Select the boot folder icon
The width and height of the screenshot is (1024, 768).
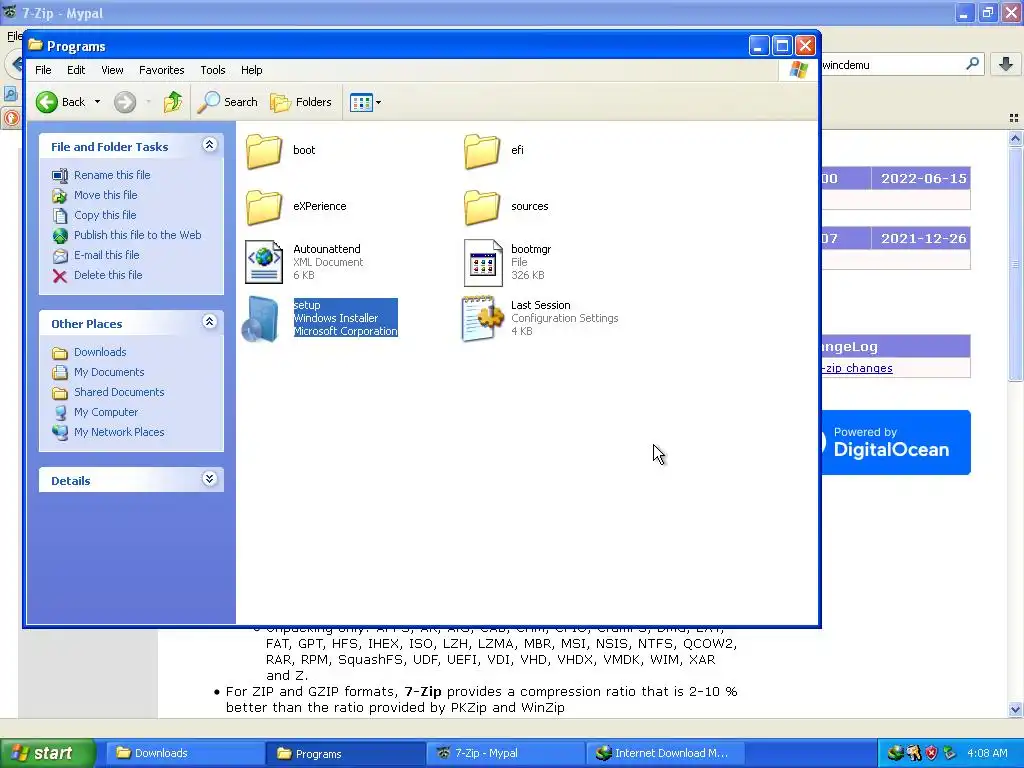[x=264, y=151]
